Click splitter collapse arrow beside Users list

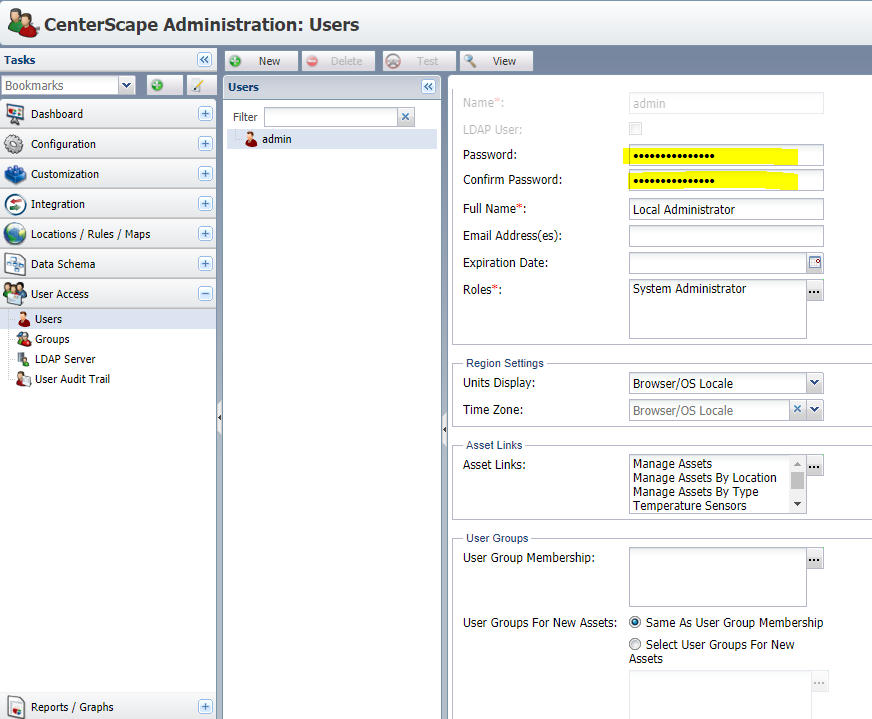(x=445, y=429)
